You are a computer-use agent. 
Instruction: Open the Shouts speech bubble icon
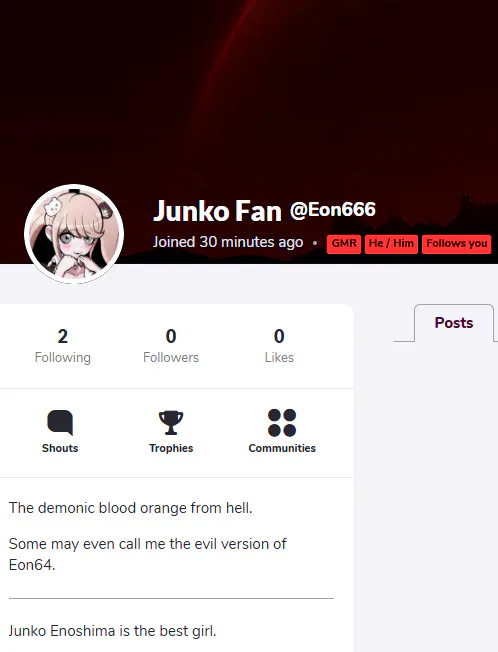point(60,422)
